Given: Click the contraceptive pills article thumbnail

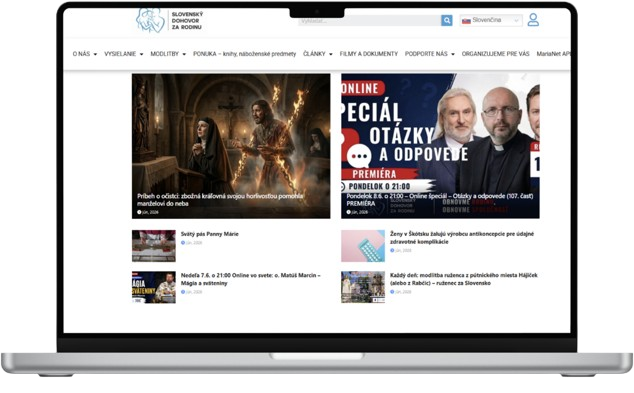Looking at the screenshot, I should coord(363,246).
